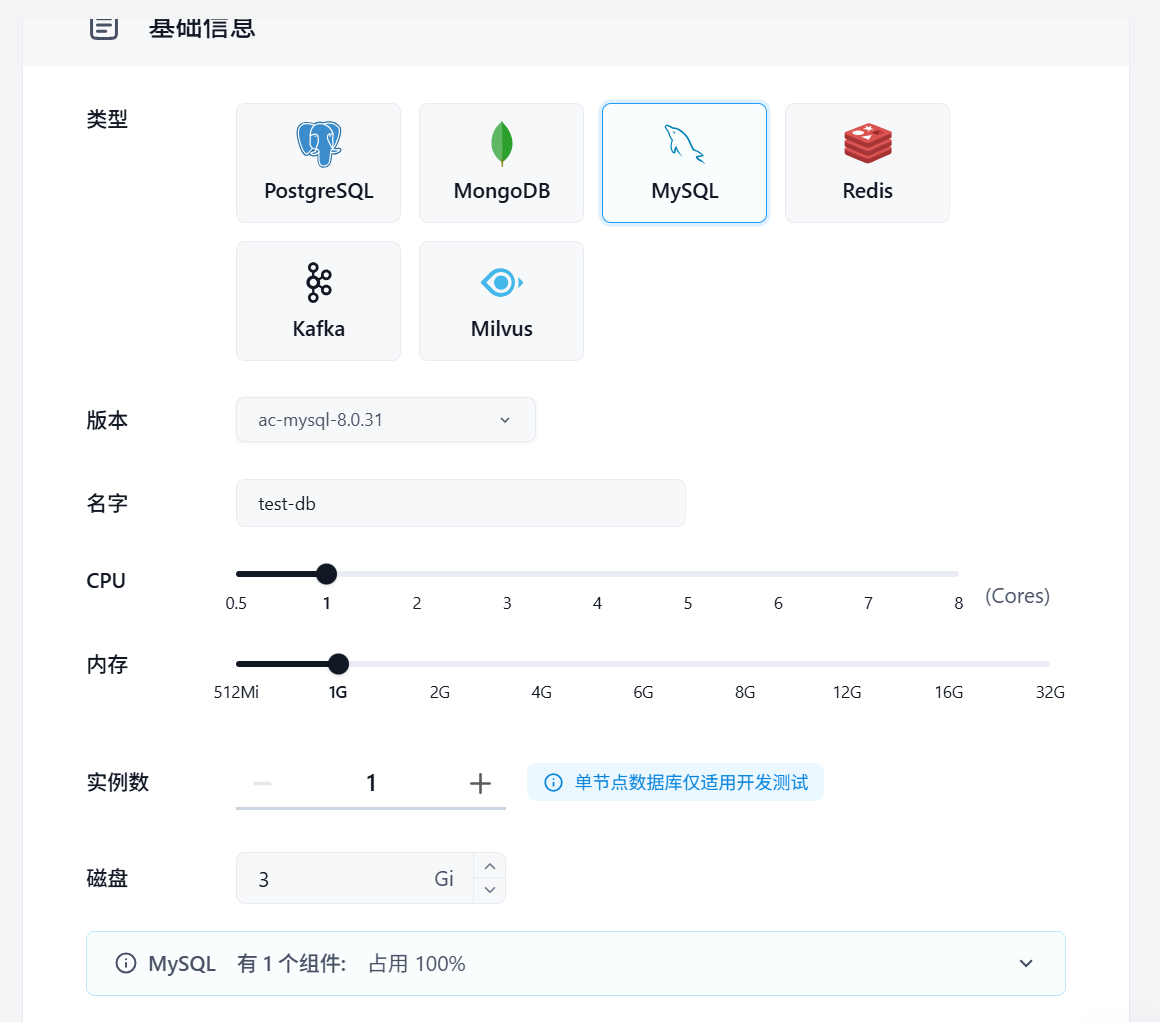Choose the MySQL database type card
1160x1022 pixels.
tap(684, 163)
